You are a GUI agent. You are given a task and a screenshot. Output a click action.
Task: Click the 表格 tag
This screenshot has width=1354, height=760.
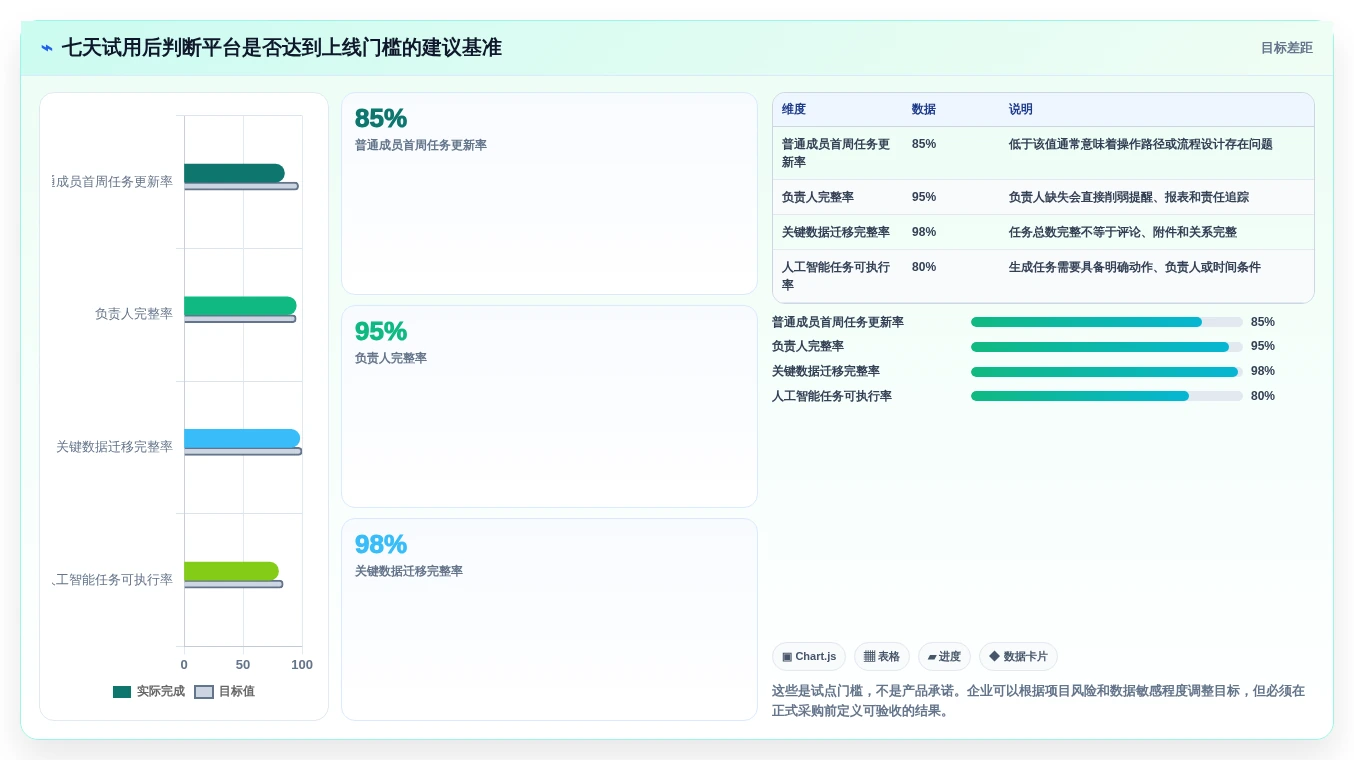(882, 657)
